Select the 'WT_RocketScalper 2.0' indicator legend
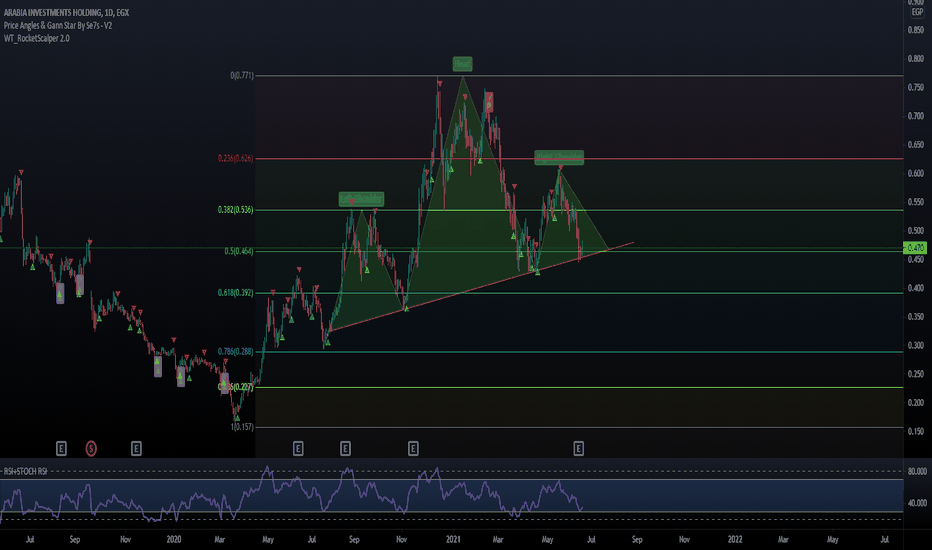 pos(36,39)
